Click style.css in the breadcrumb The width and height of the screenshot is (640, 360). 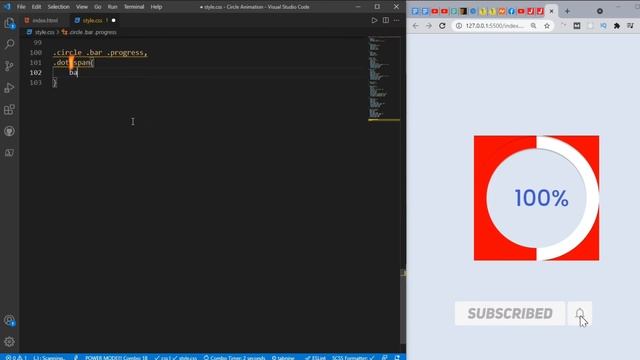coord(44,32)
